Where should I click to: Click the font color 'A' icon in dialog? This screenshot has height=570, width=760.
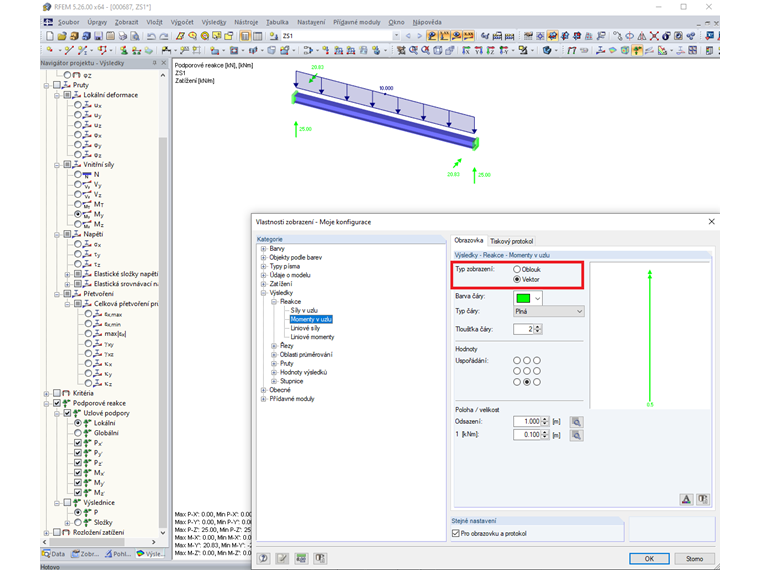tap(686, 499)
